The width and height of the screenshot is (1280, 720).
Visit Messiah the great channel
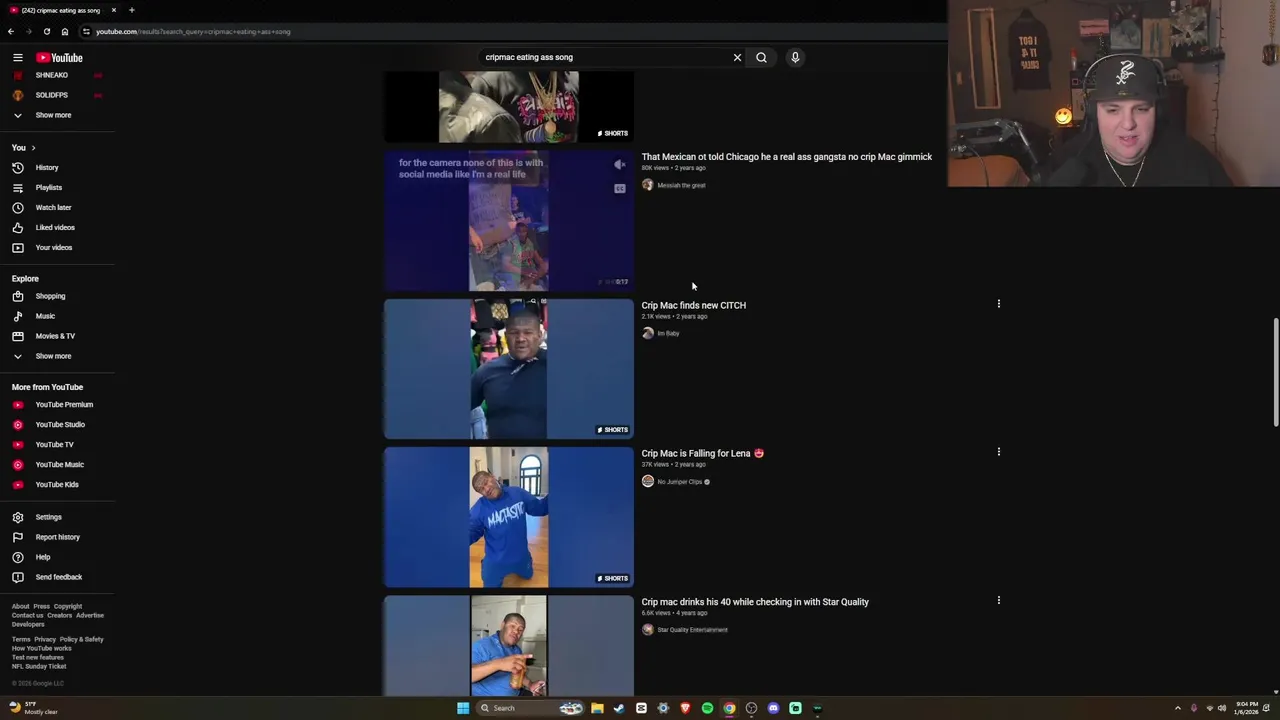tap(681, 185)
